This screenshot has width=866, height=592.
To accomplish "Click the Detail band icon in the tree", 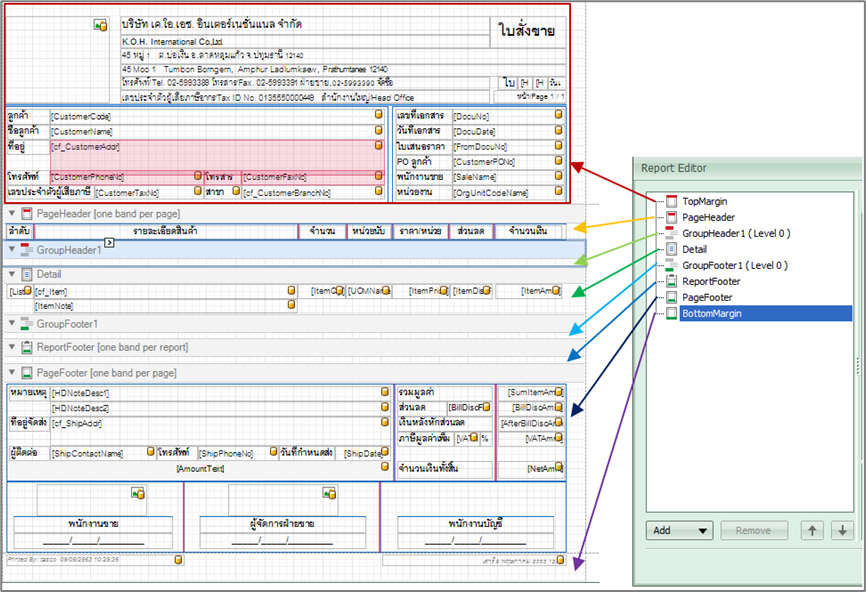I will [671, 249].
